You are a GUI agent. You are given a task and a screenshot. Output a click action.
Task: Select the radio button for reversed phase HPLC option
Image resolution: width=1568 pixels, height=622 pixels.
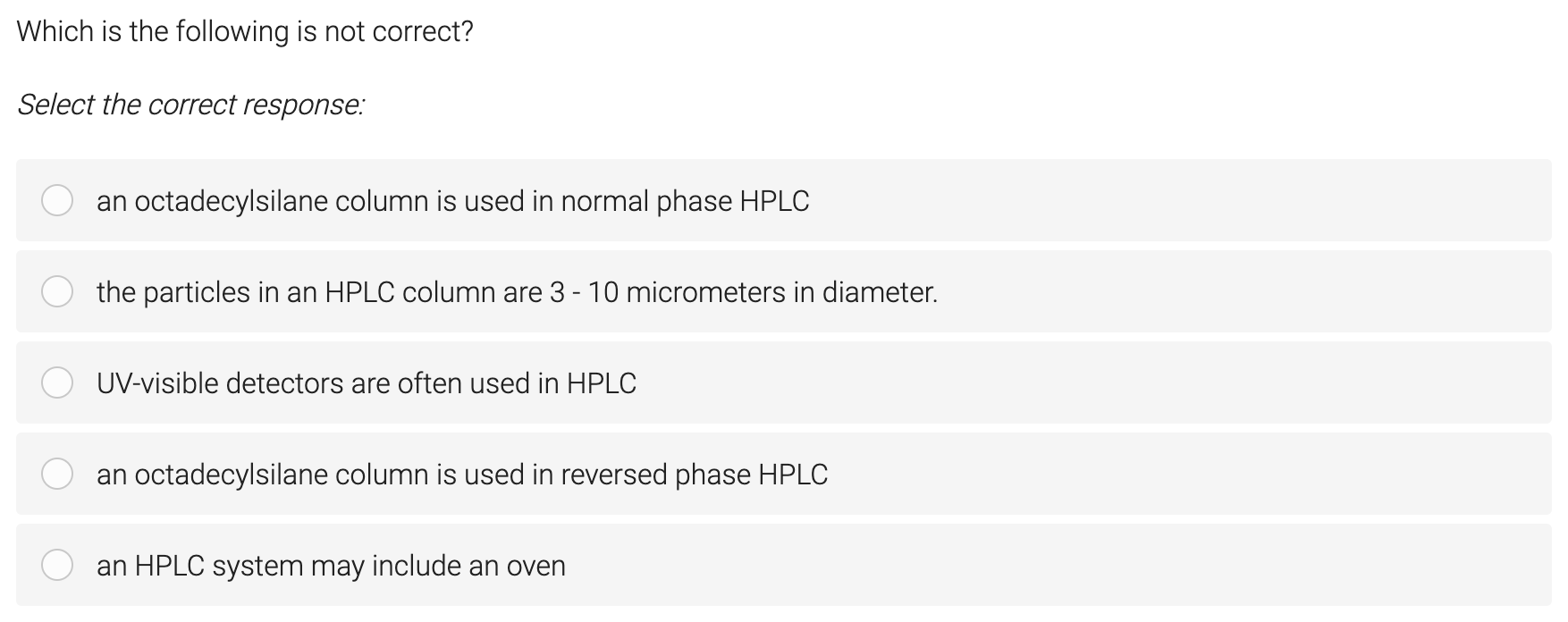coord(57,474)
